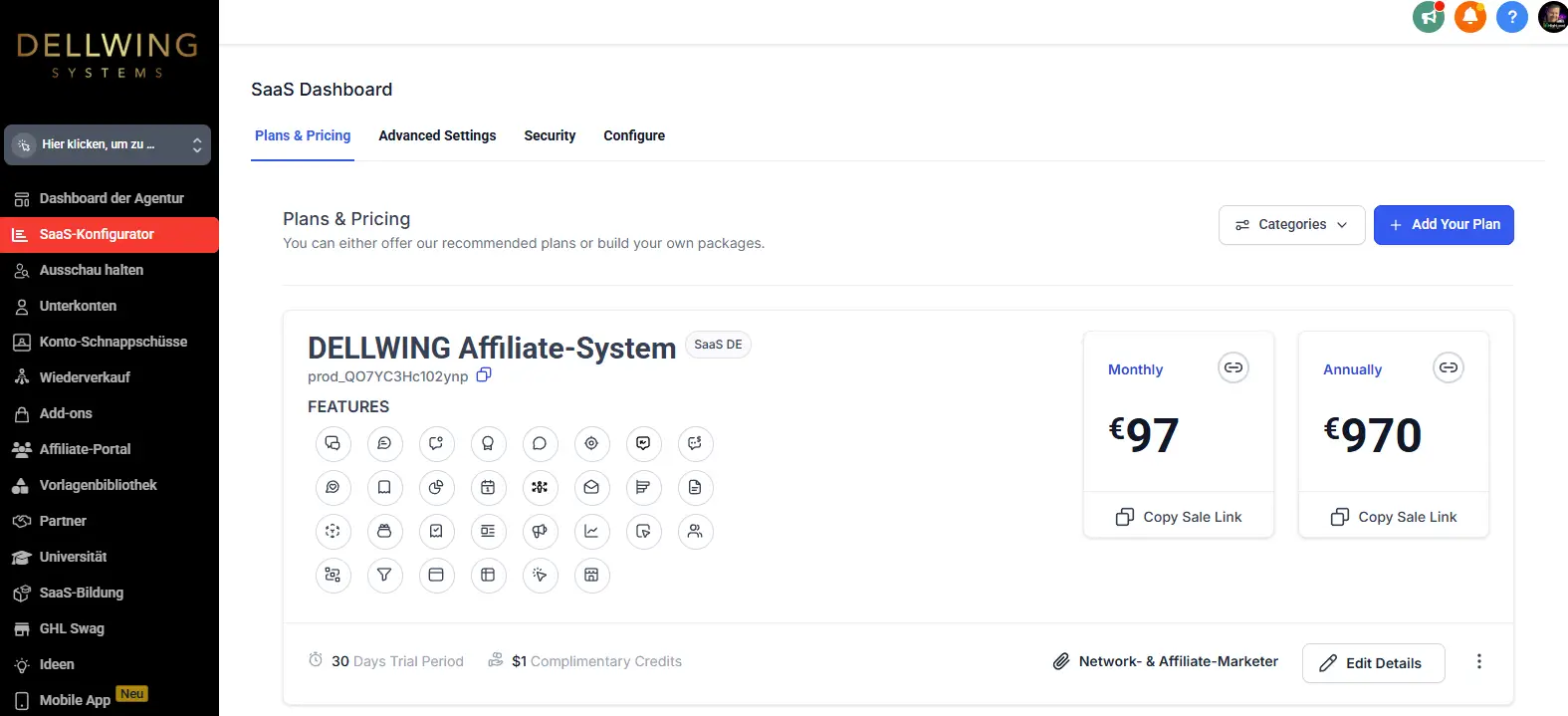Click the DELLWING Affiliate-System plan title
Viewport: 1568px width, 716px height.
492,348
